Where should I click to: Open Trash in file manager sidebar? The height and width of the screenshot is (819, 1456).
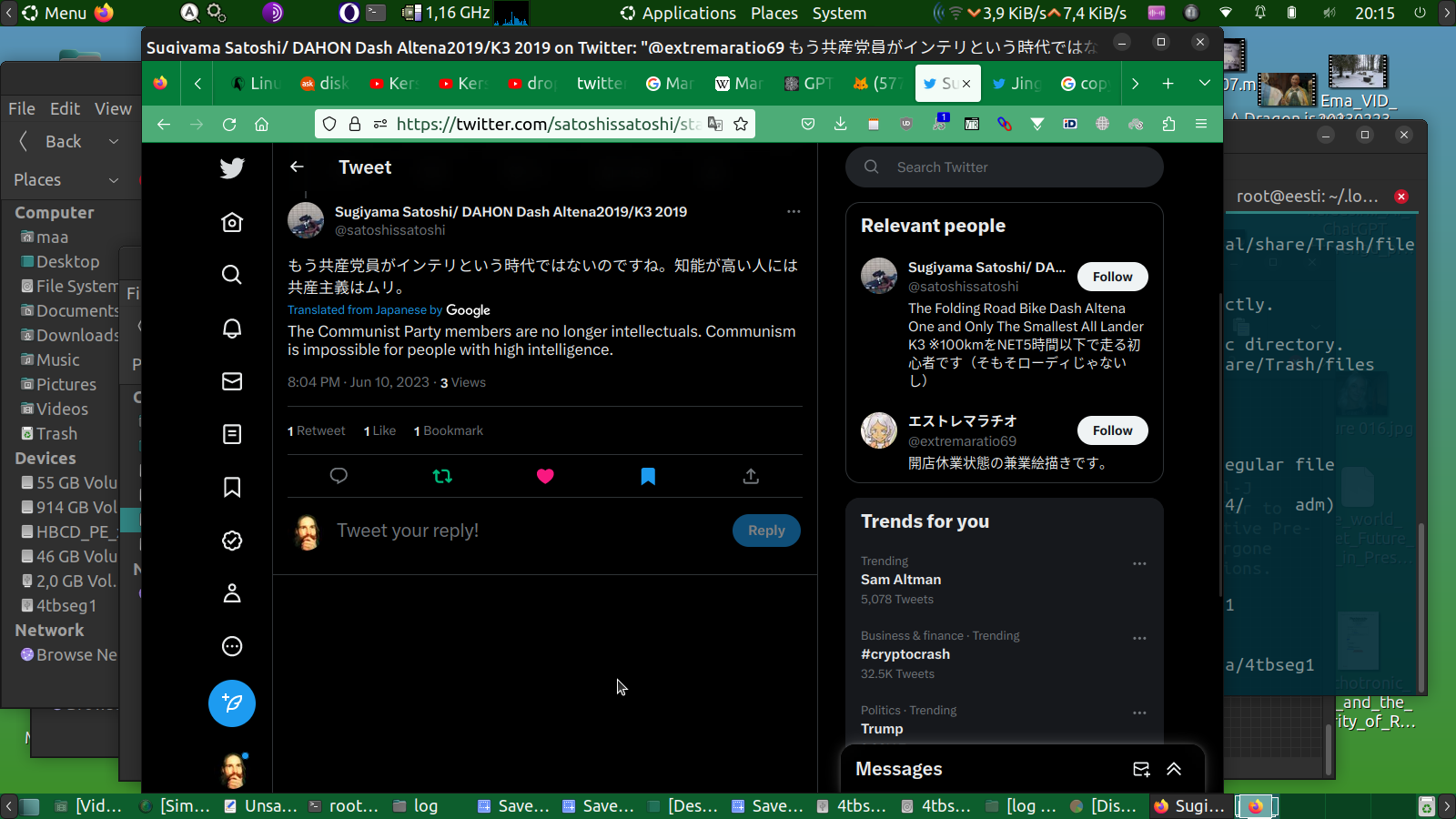point(56,434)
